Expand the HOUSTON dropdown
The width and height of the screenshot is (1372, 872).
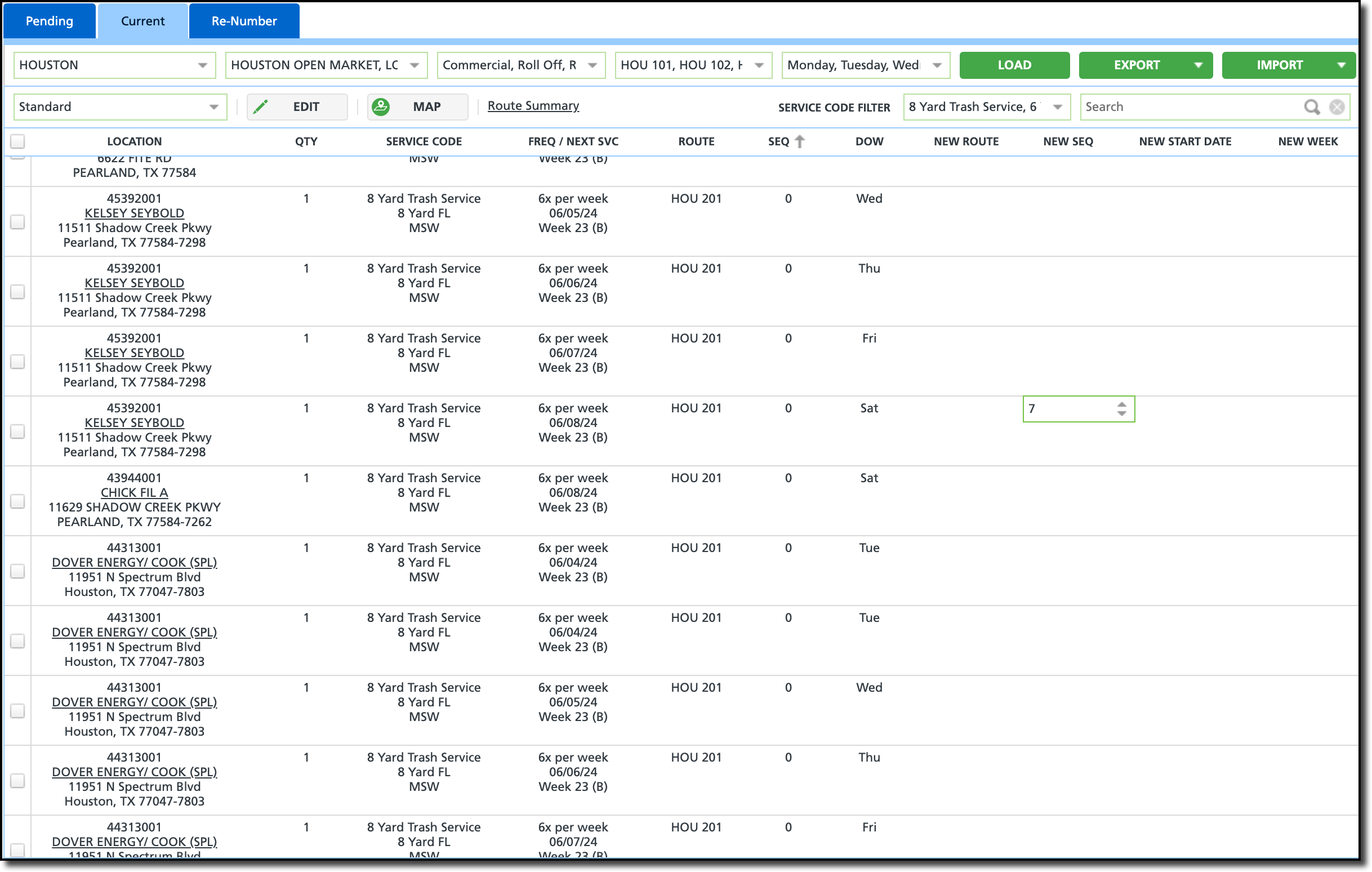point(202,65)
